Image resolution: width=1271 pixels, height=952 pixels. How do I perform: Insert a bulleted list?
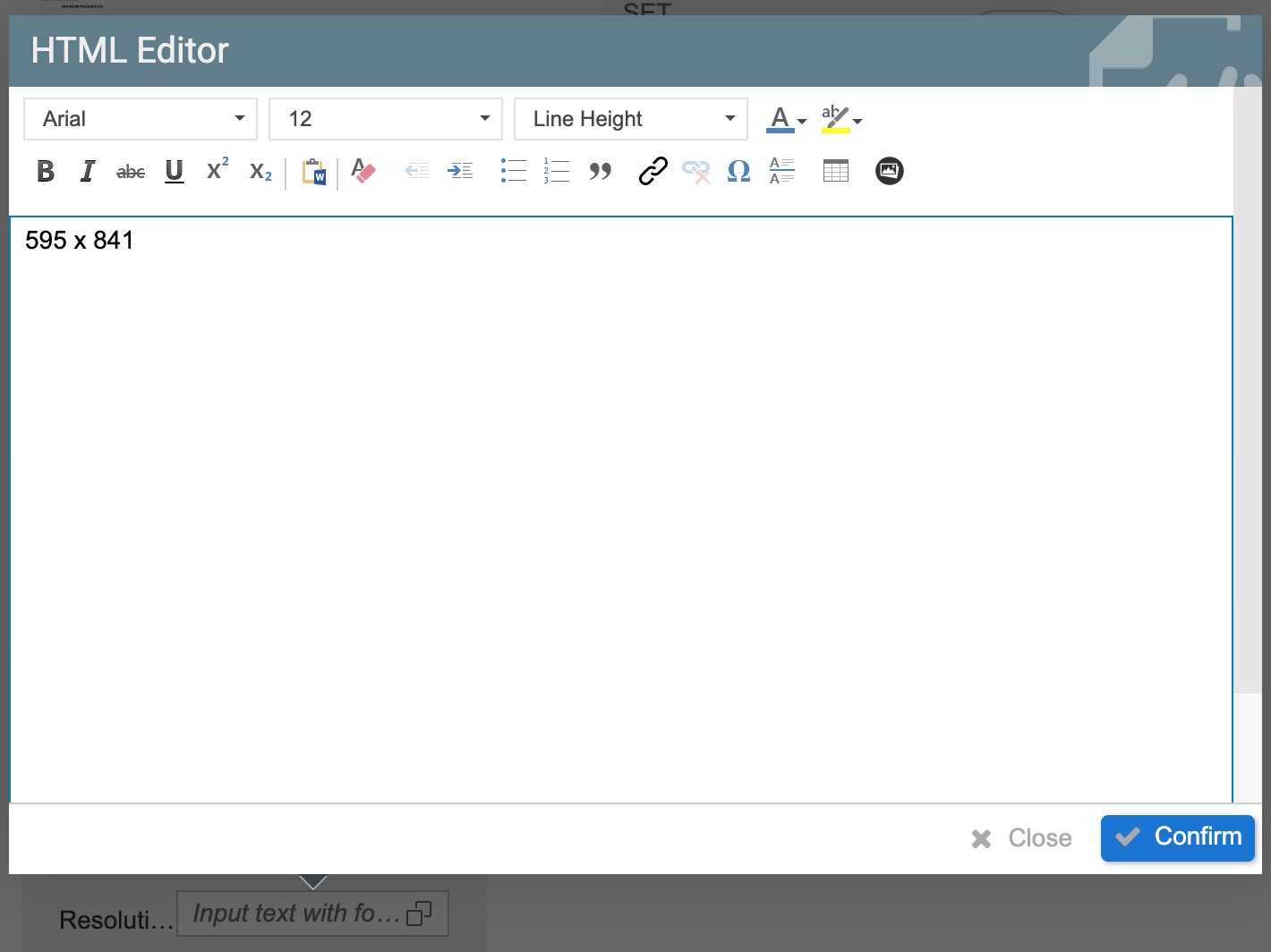coord(514,171)
